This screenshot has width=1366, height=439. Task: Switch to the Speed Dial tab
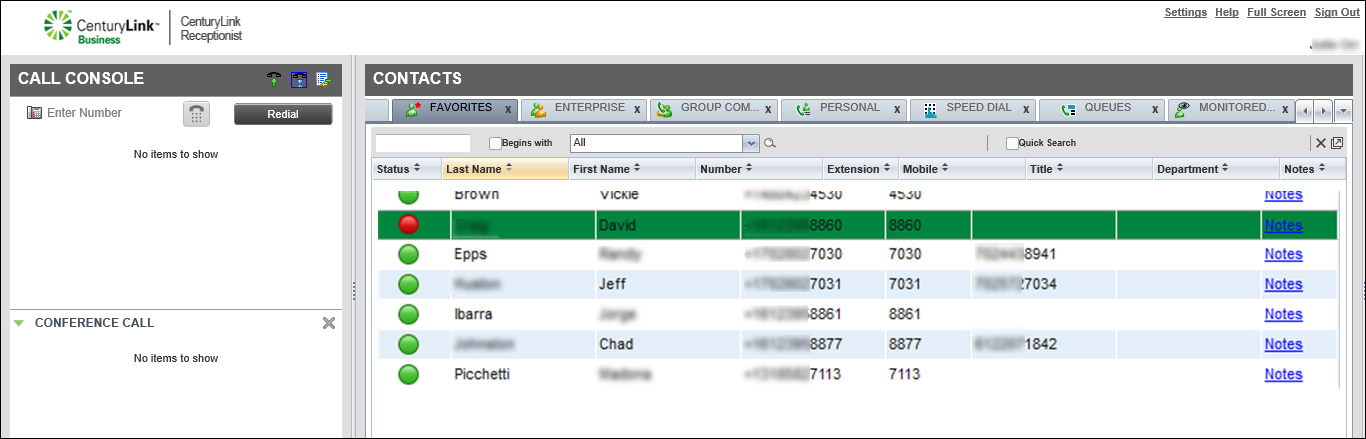973,108
